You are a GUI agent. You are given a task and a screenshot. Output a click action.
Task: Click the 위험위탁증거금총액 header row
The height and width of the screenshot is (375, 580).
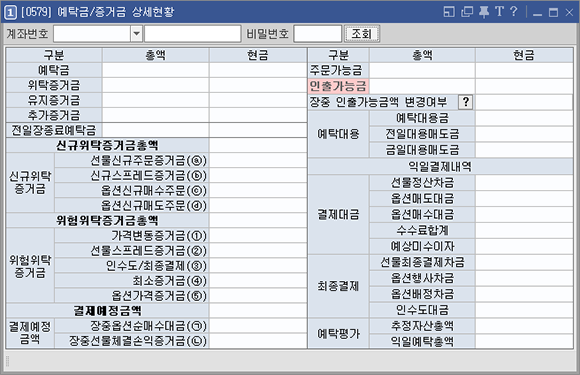coord(107,220)
